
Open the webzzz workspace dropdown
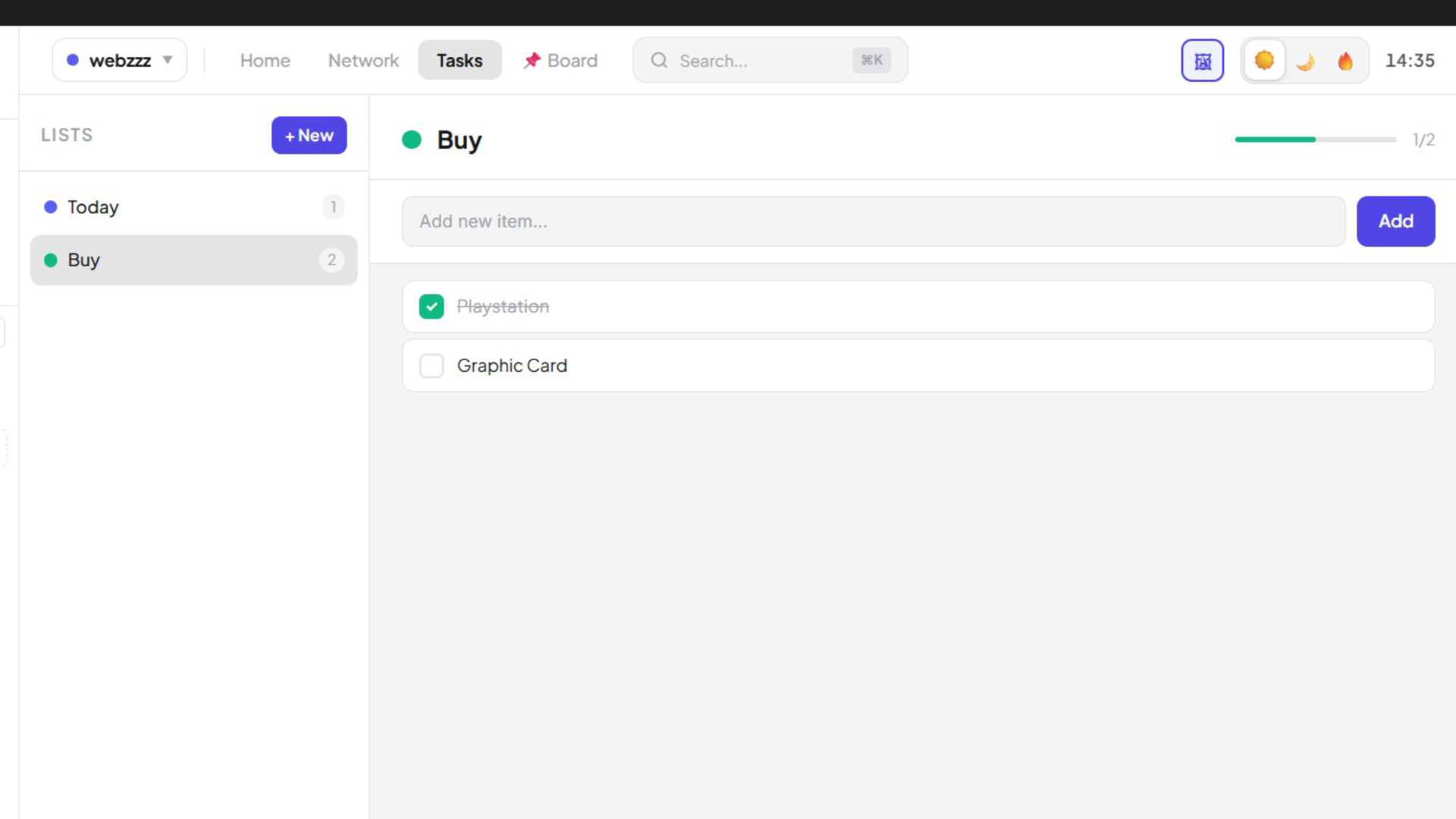click(x=119, y=60)
